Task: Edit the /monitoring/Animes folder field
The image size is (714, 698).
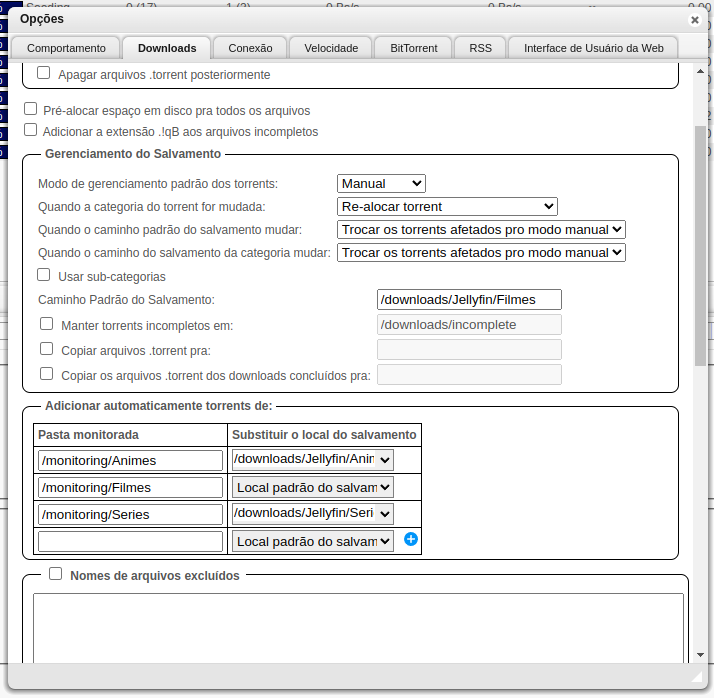Action: click(x=130, y=460)
